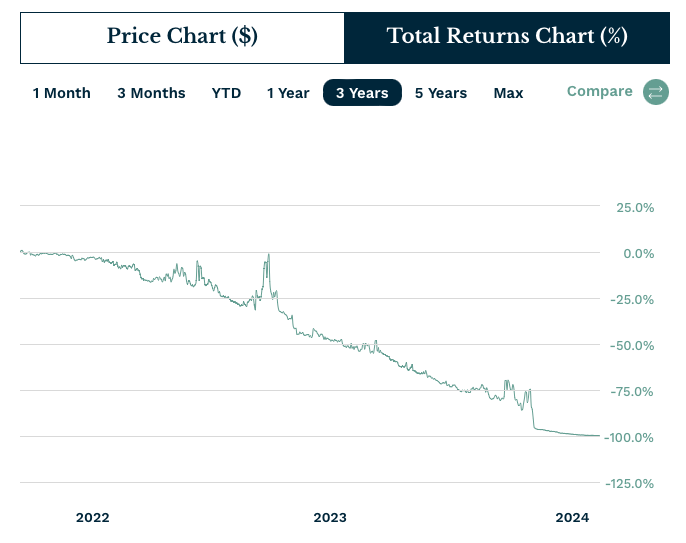This screenshot has height=543, width=686.
Task: Set time range to 1 Month
Action: coord(62,93)
